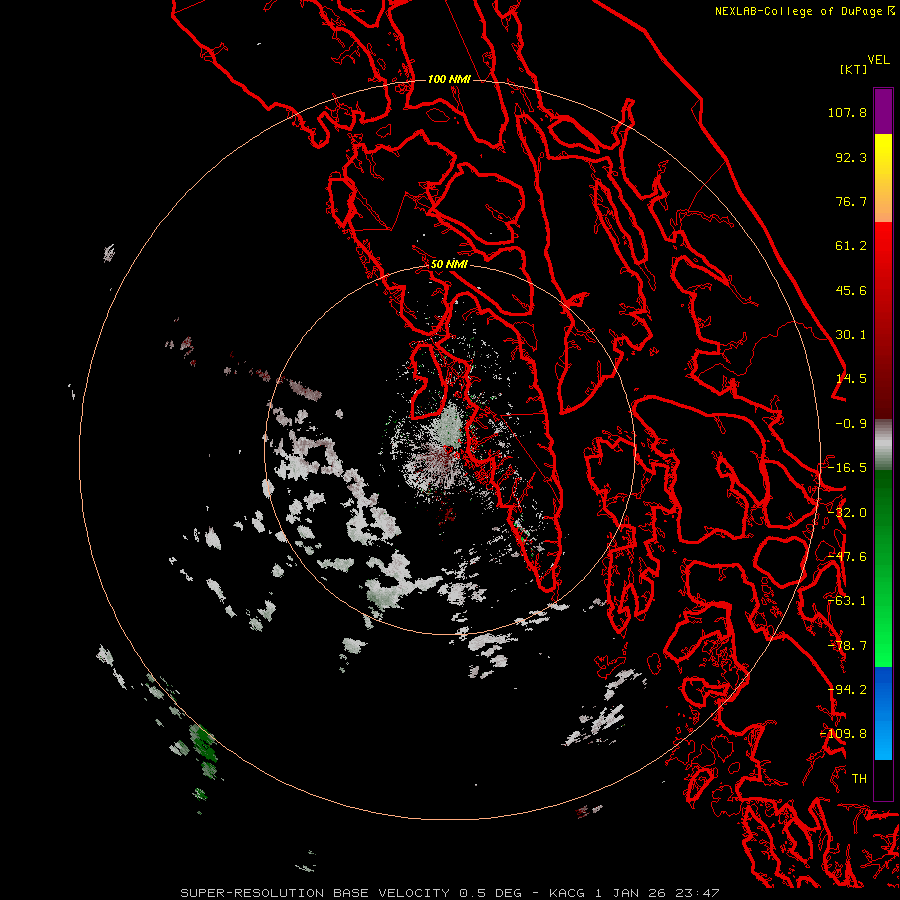Click the -47.6 legend value
The width and height of the screenshot is (900, 900).
tap(847, 557)
